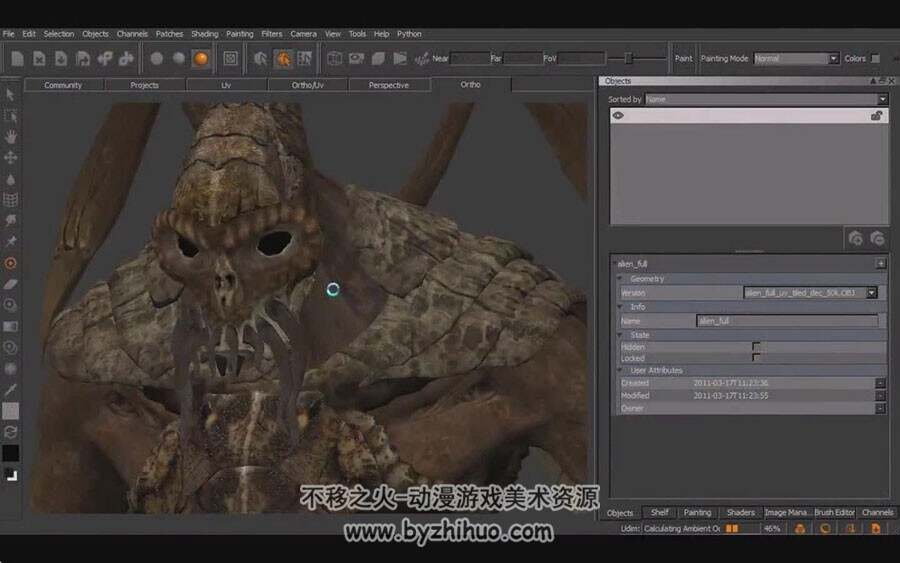The image size is (900, 563).
Task: Open the Image Manager panel tab
Action: coord(786,512)
